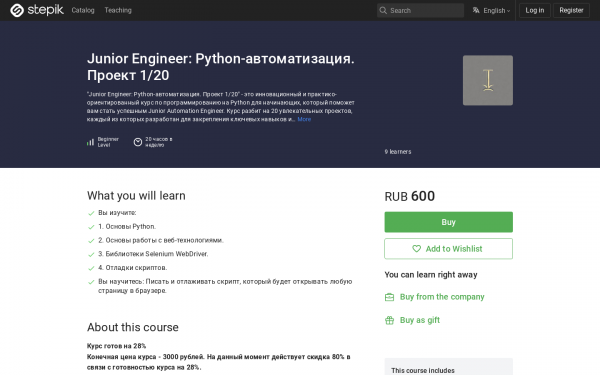
Task: Click the gift box icon
Action: tap(389, 320)
